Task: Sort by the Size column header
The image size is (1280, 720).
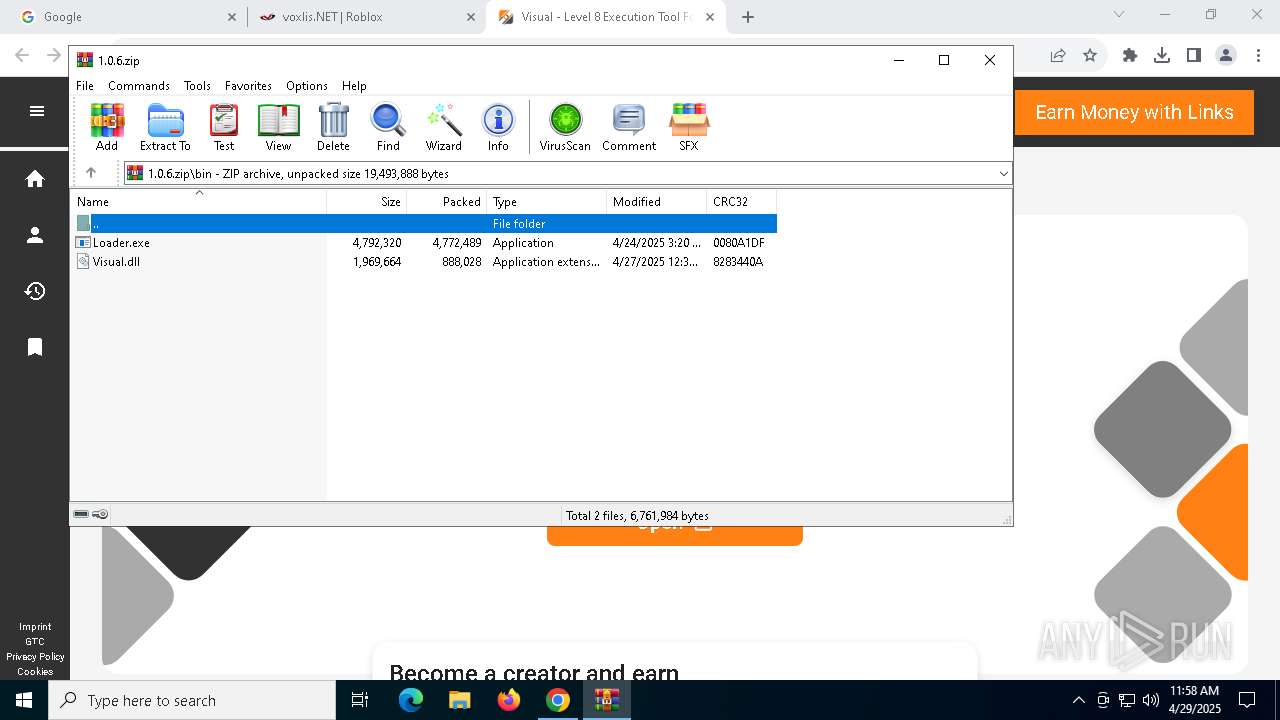Action: (x=367, y=201)
